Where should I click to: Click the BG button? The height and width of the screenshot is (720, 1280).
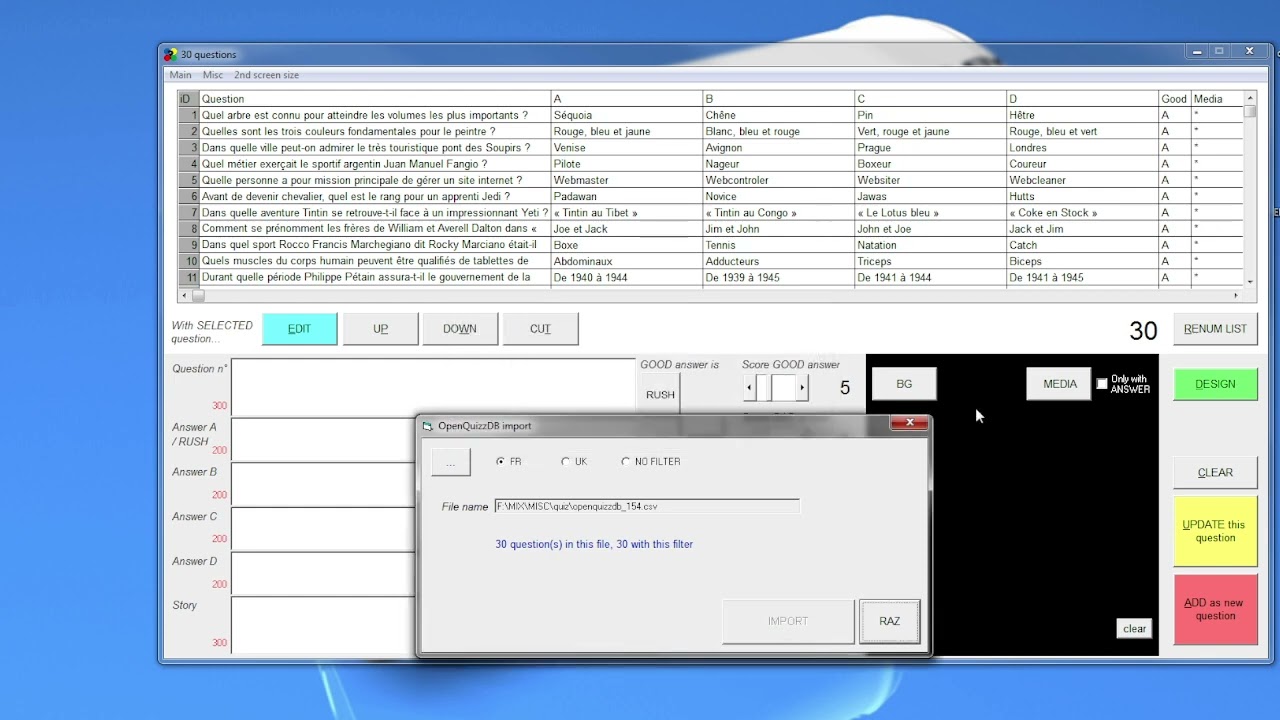904,384
